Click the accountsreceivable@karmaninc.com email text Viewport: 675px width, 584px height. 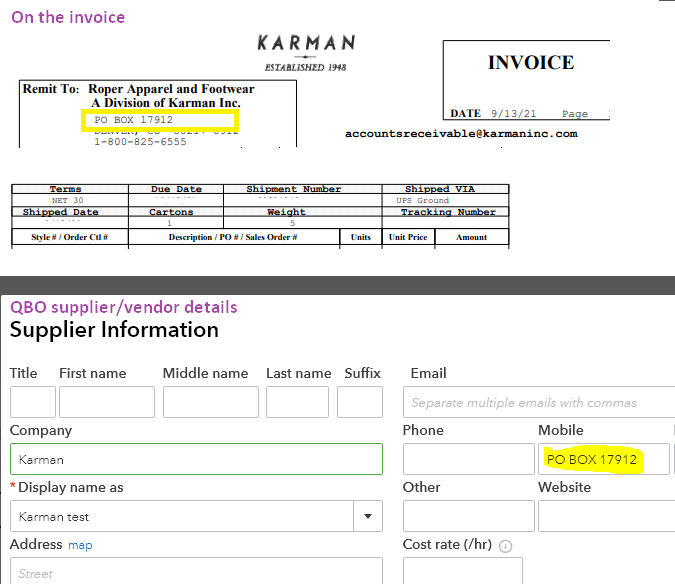[x=461, y=134]
